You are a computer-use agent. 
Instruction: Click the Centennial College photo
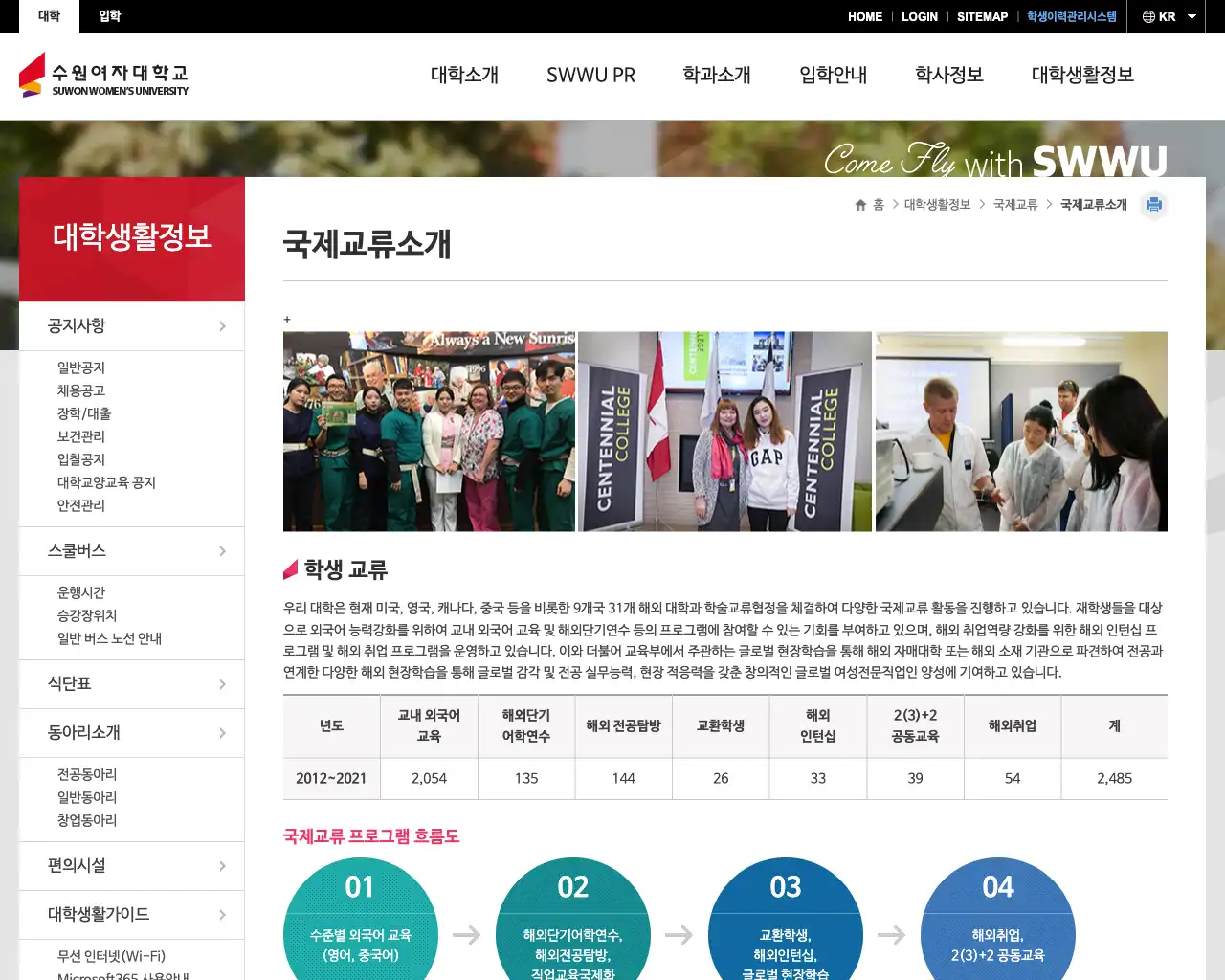724,432
